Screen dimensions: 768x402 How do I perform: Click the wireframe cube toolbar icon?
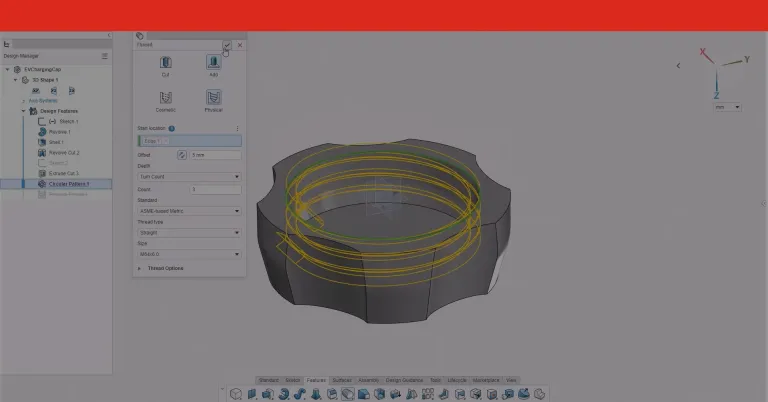click(x=236, y=394)
